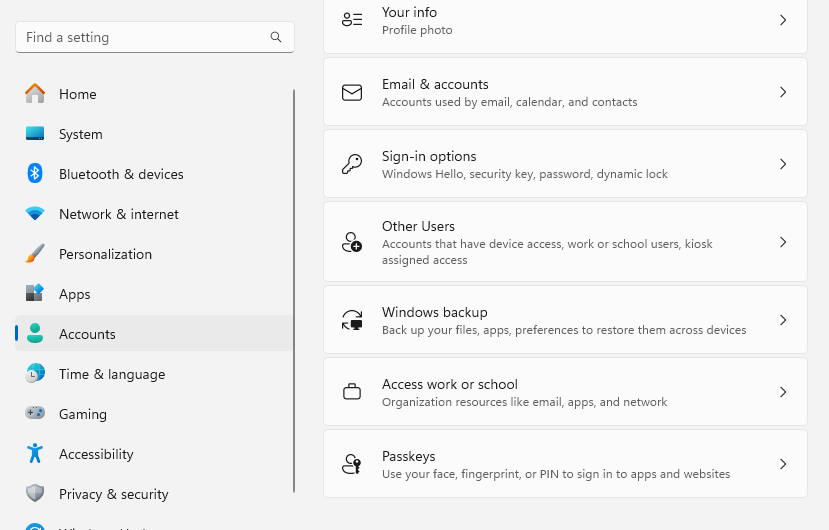Click the Accessibility figure icon
This screenshot has width=829, height=530.
pos(35,454)
